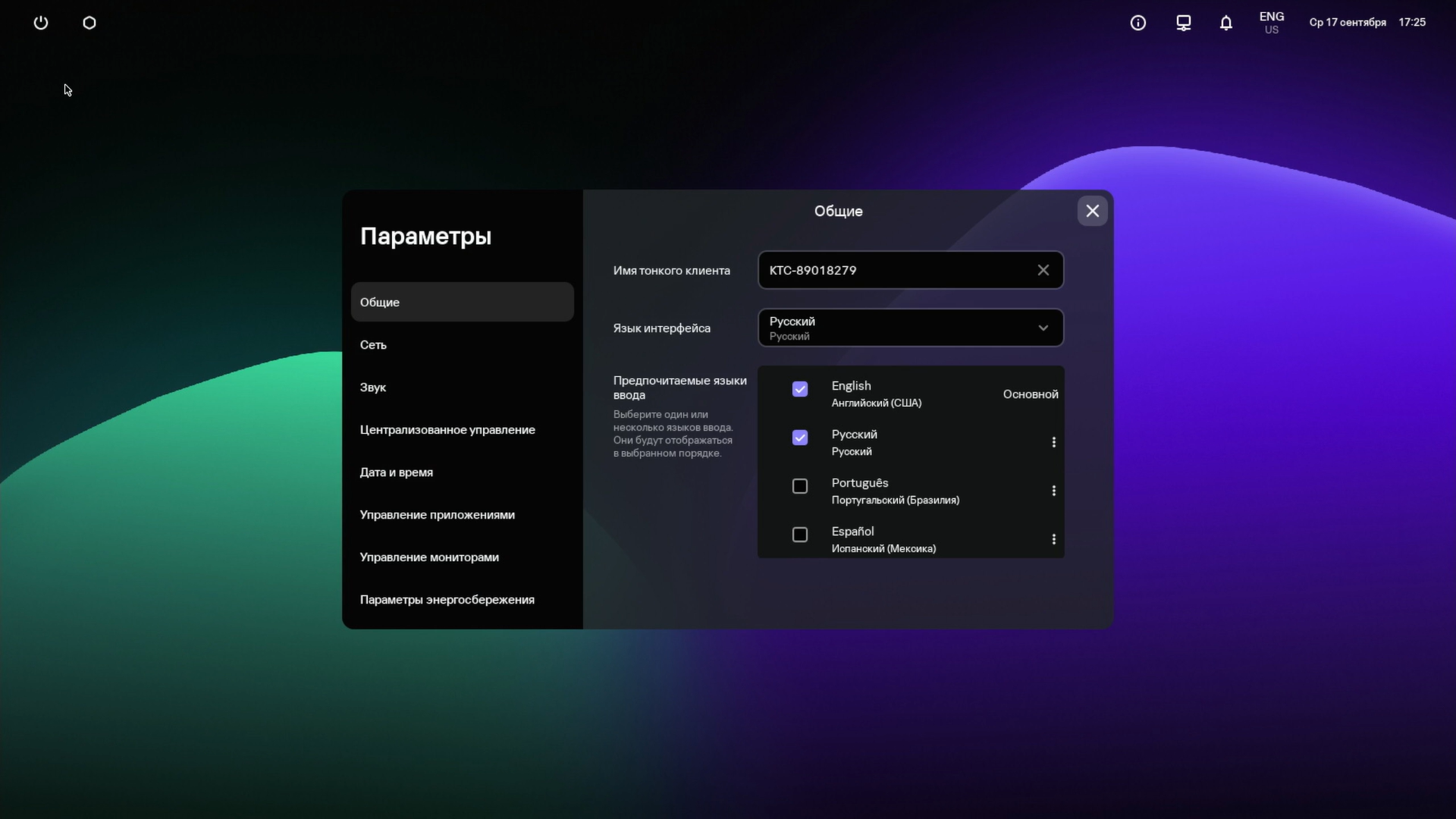Open the Сеть settings section
The image size is (1456, 819).
coord(373,345)
